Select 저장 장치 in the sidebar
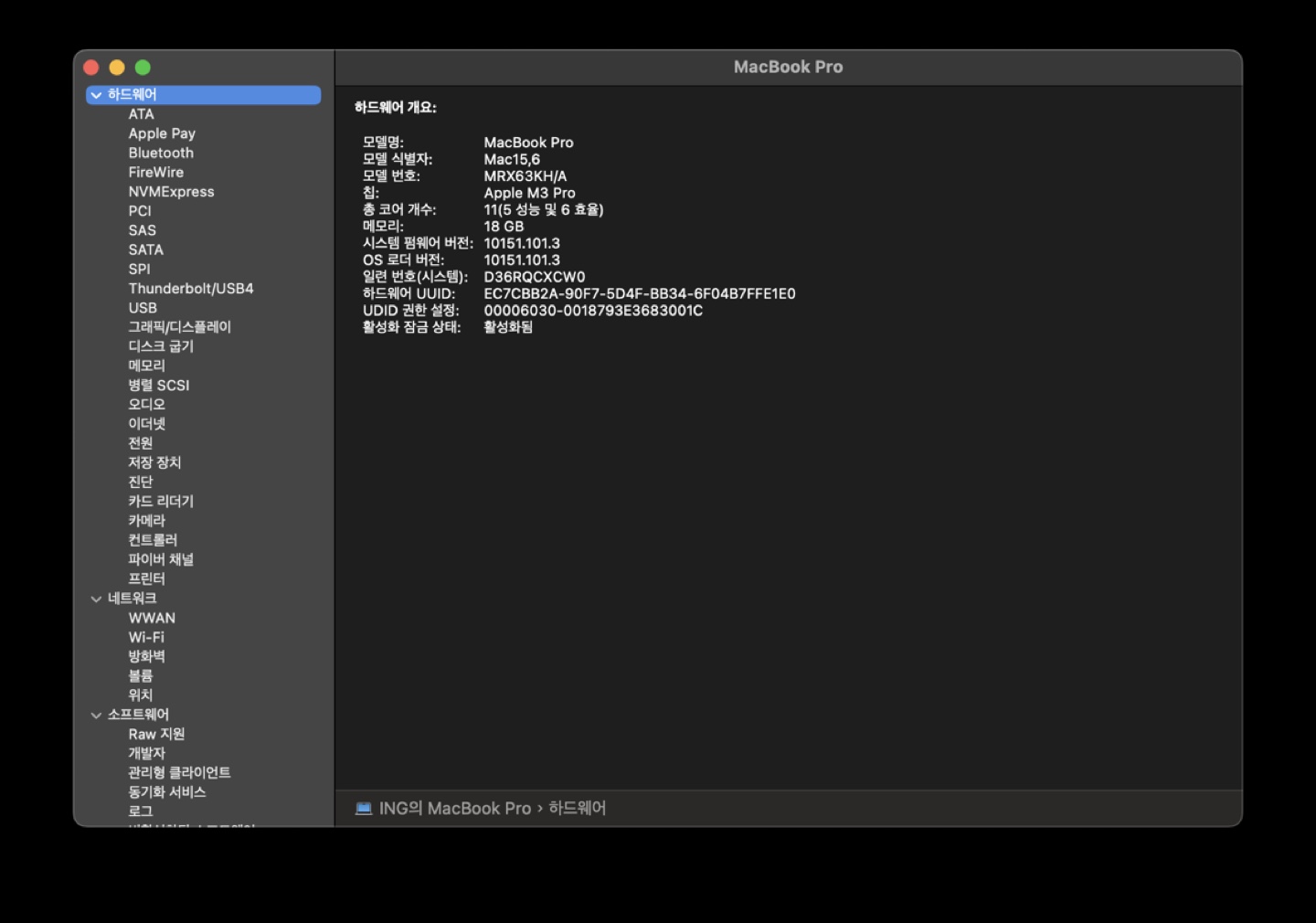 [x=154, y=462]
